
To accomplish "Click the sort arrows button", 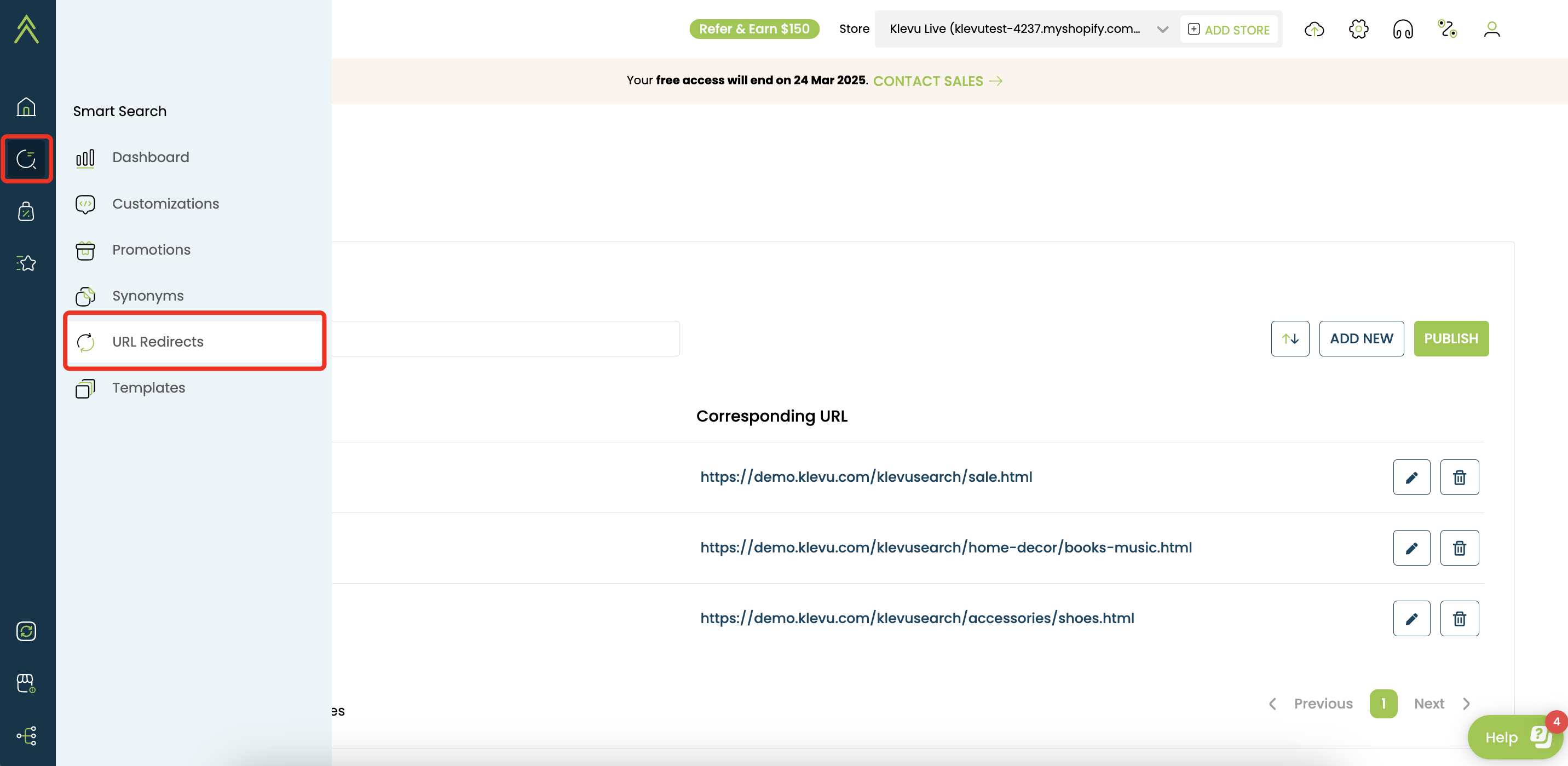I will click(1290, 338).
